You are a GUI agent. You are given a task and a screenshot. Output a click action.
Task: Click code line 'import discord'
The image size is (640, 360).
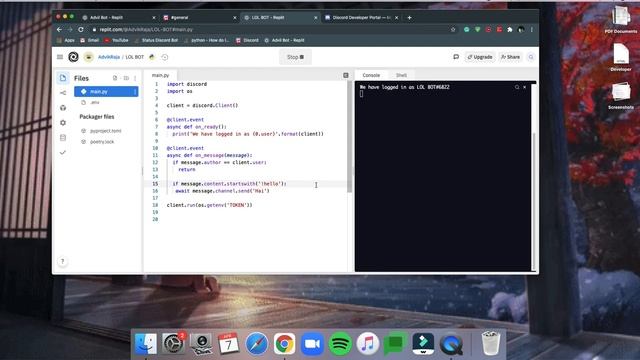point(187,84)
